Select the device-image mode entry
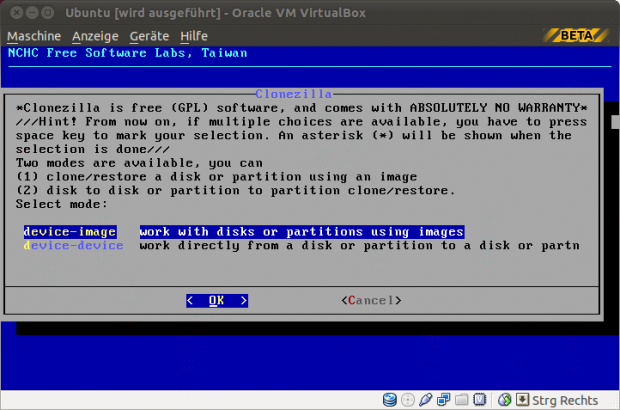Viewport: 620px width, 410px height. [x=70, y=232]
